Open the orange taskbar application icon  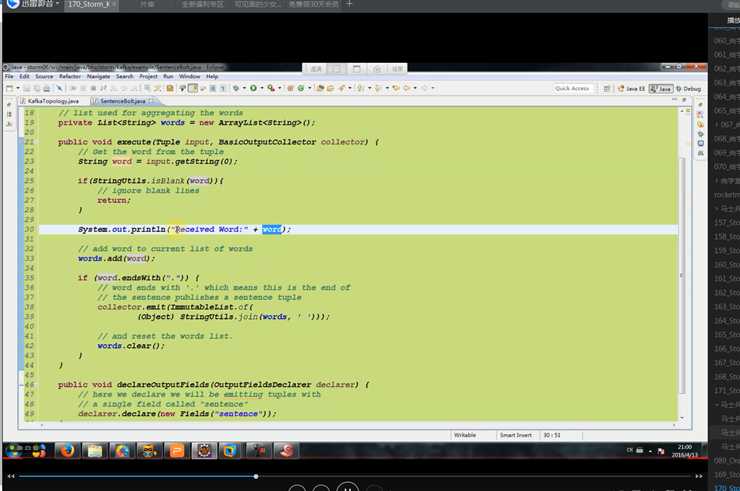[177, 451]
